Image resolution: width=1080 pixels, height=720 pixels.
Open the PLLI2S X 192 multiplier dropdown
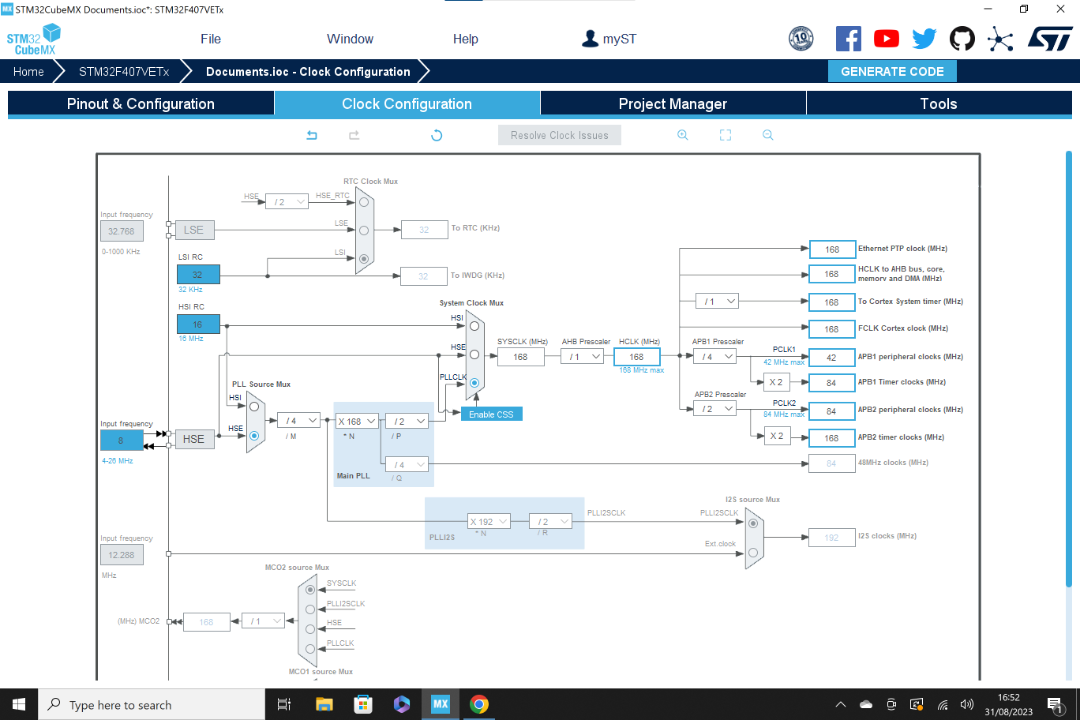coord(488,522)
